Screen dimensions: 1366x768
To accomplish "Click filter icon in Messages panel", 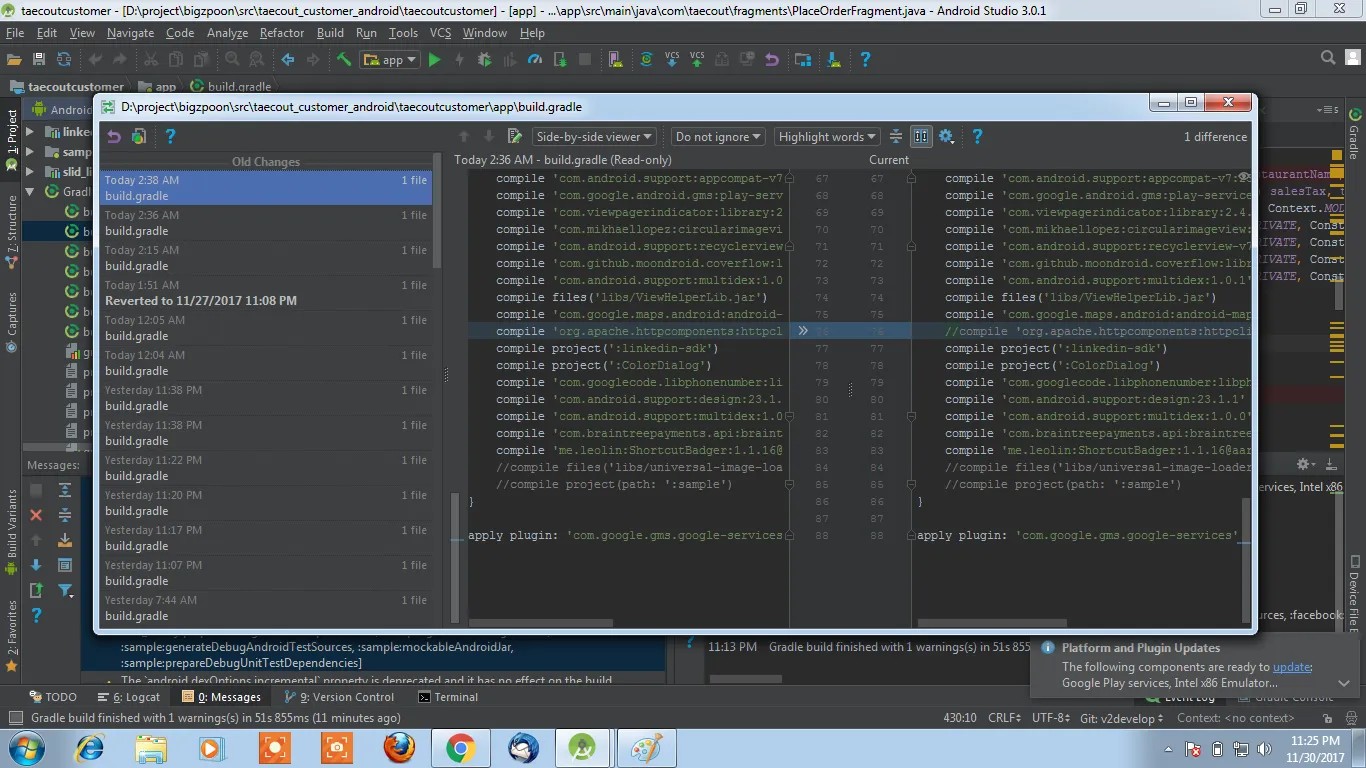I will tap(65, 591).
